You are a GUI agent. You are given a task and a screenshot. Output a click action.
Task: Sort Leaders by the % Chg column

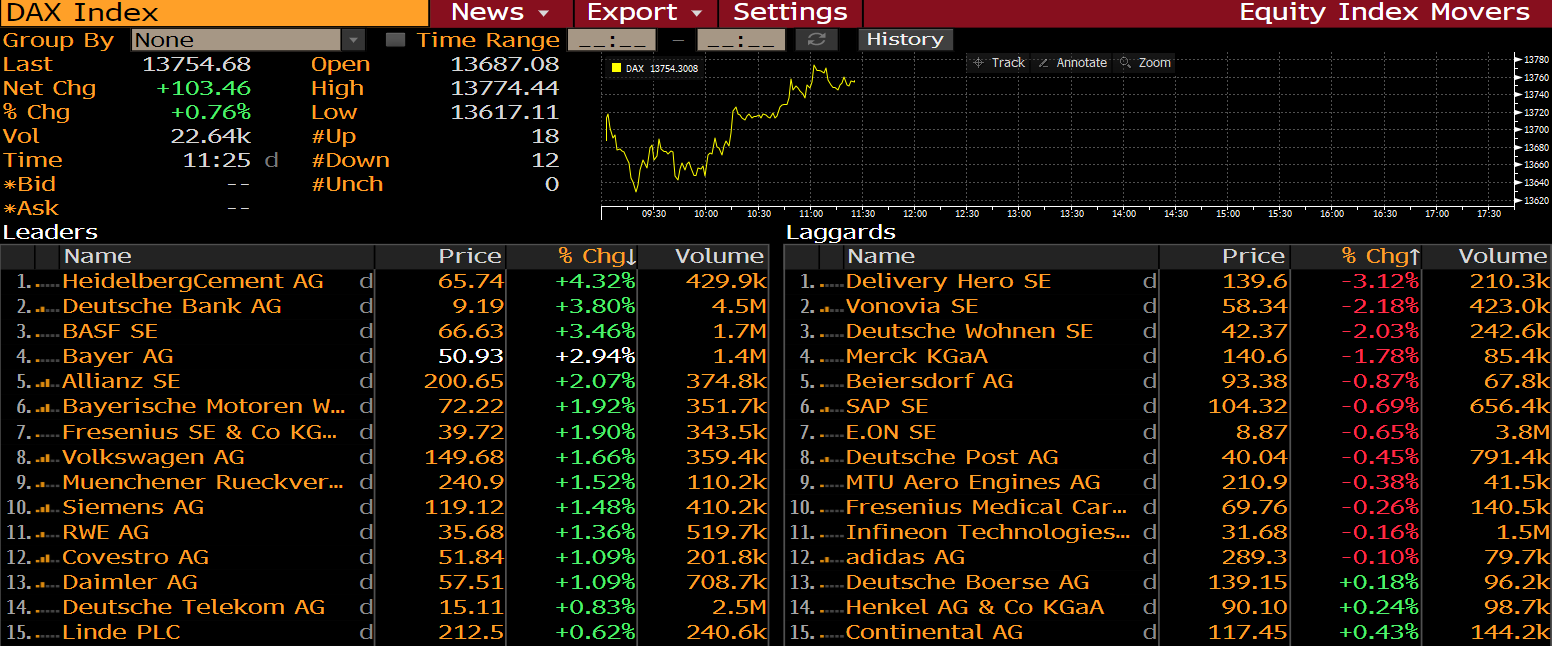596,257
